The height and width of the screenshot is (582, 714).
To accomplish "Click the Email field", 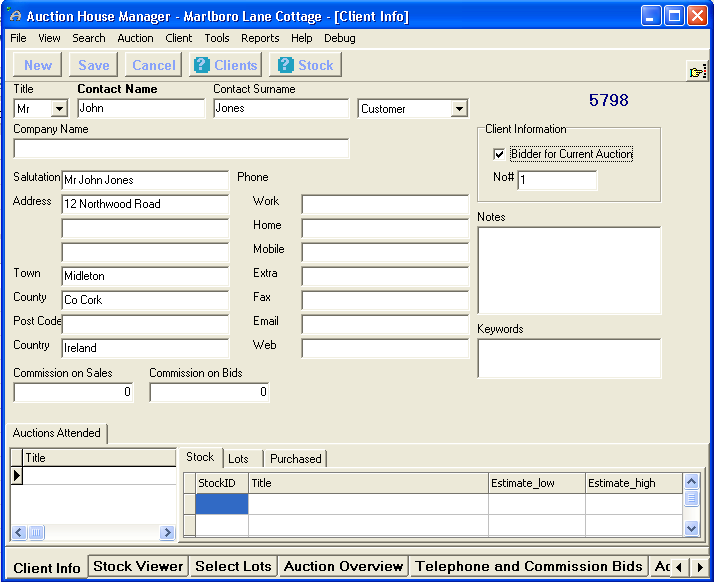I will (x=385, y=324).
